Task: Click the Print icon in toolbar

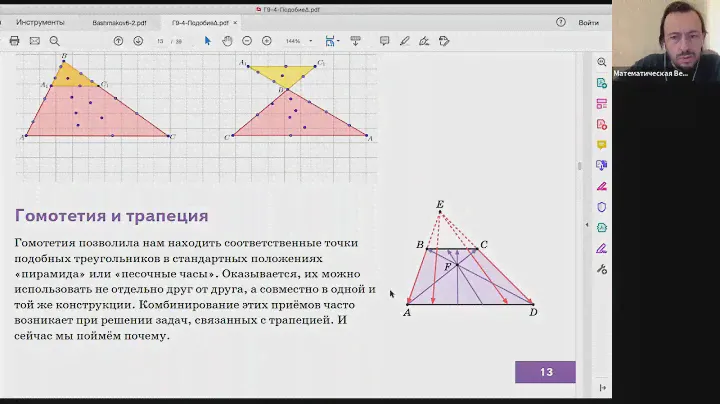Action: click(14, 41)
